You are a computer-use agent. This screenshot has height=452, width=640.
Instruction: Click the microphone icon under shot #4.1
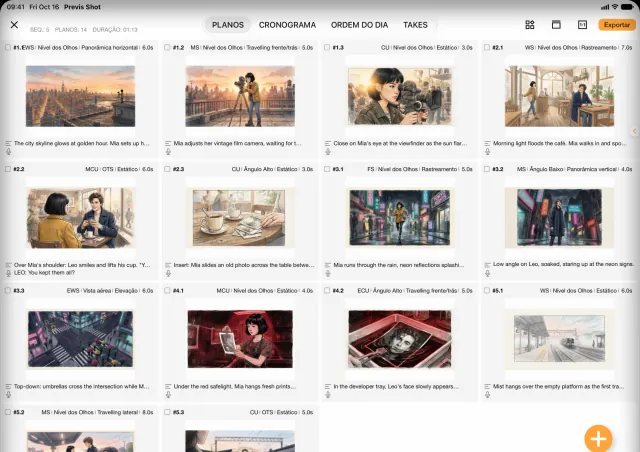(168, 395)
